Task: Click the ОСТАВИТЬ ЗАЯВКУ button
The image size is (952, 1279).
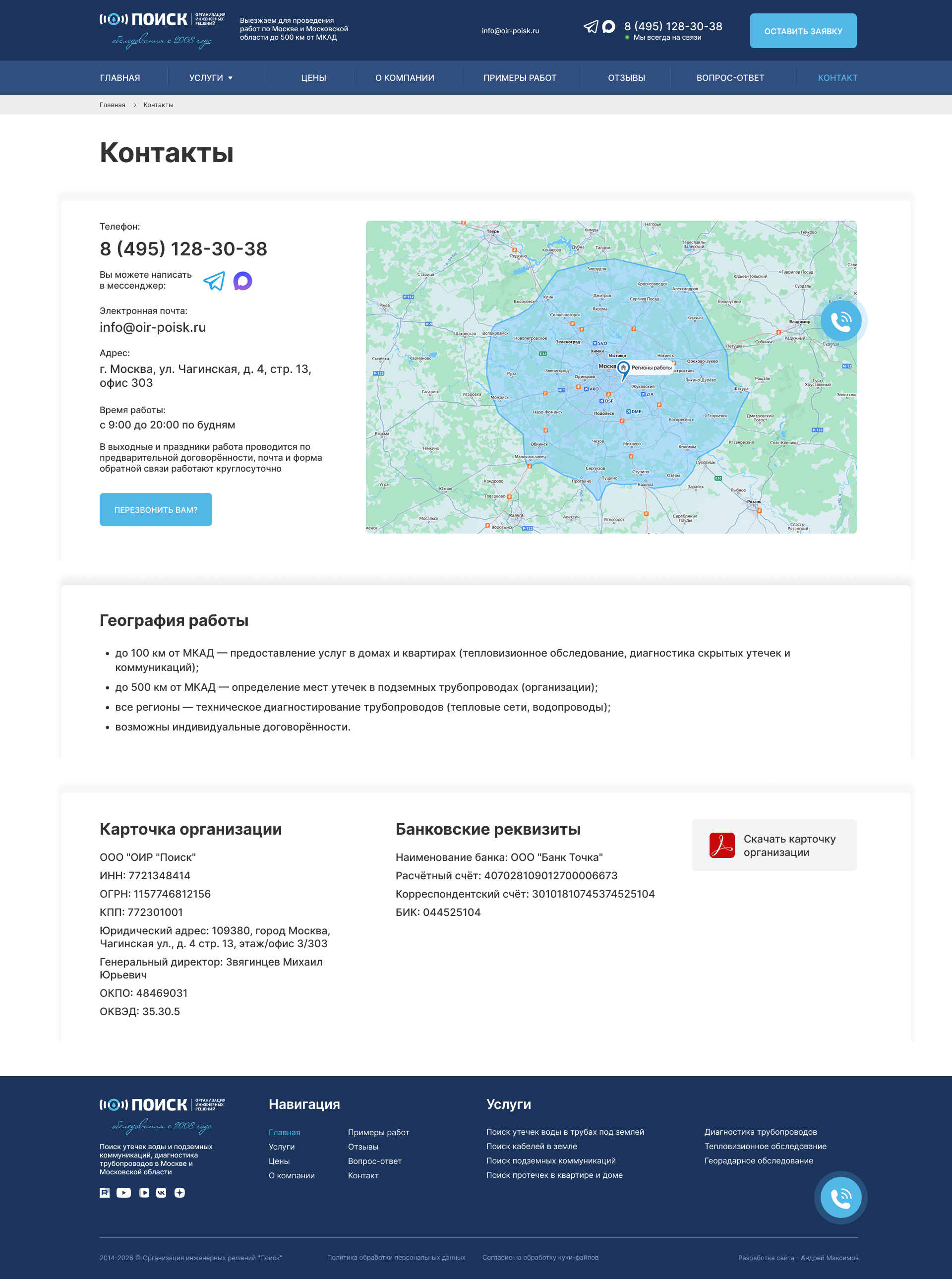Action: [x=803, y=31]
